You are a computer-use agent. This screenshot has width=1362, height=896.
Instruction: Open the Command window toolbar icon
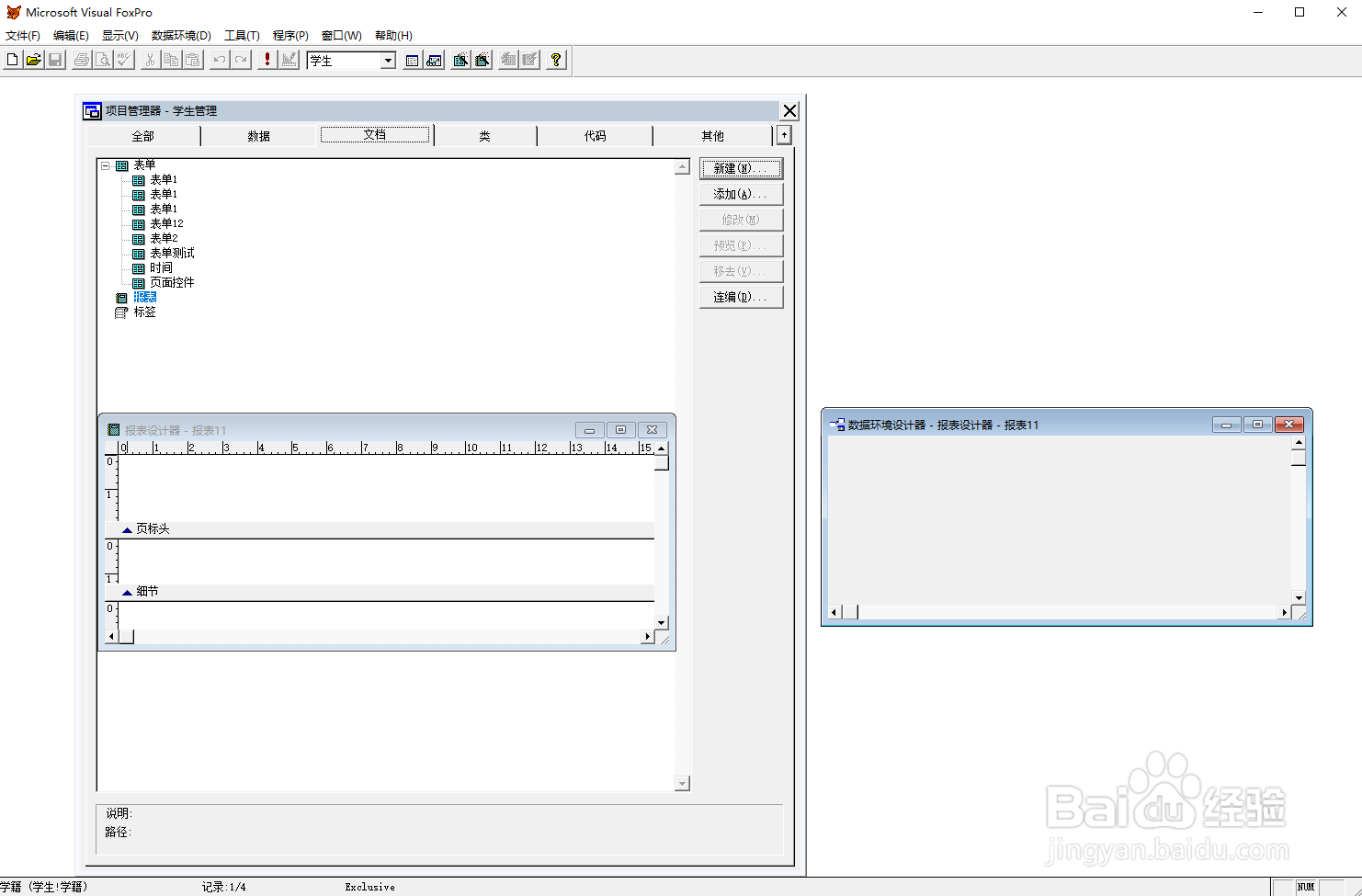(413, 60)
